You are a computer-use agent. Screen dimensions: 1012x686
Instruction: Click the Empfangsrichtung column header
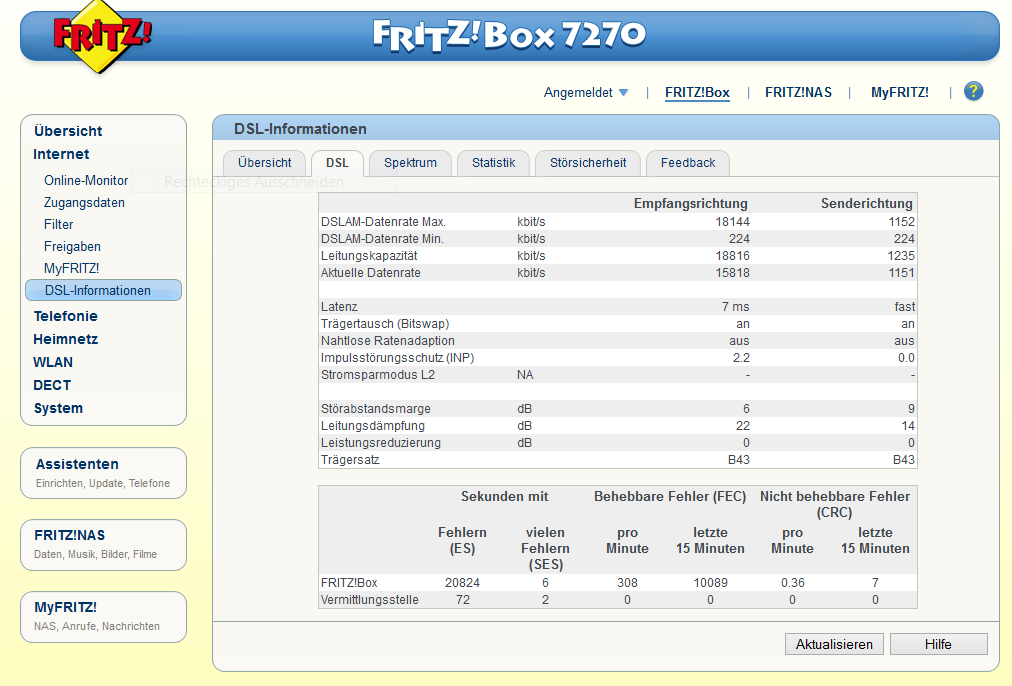point(691,204)
